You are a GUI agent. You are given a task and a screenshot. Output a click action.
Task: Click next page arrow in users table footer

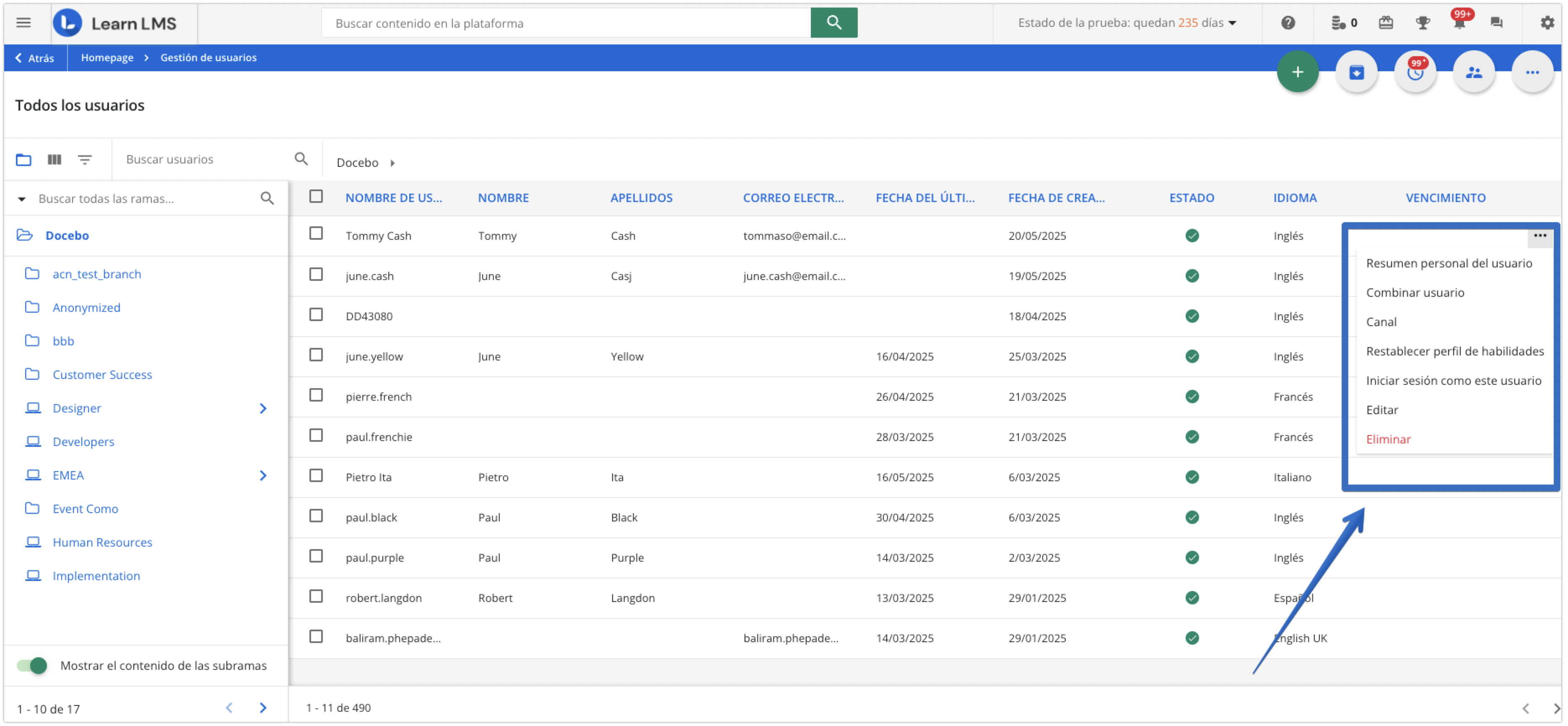[1556, 708]
